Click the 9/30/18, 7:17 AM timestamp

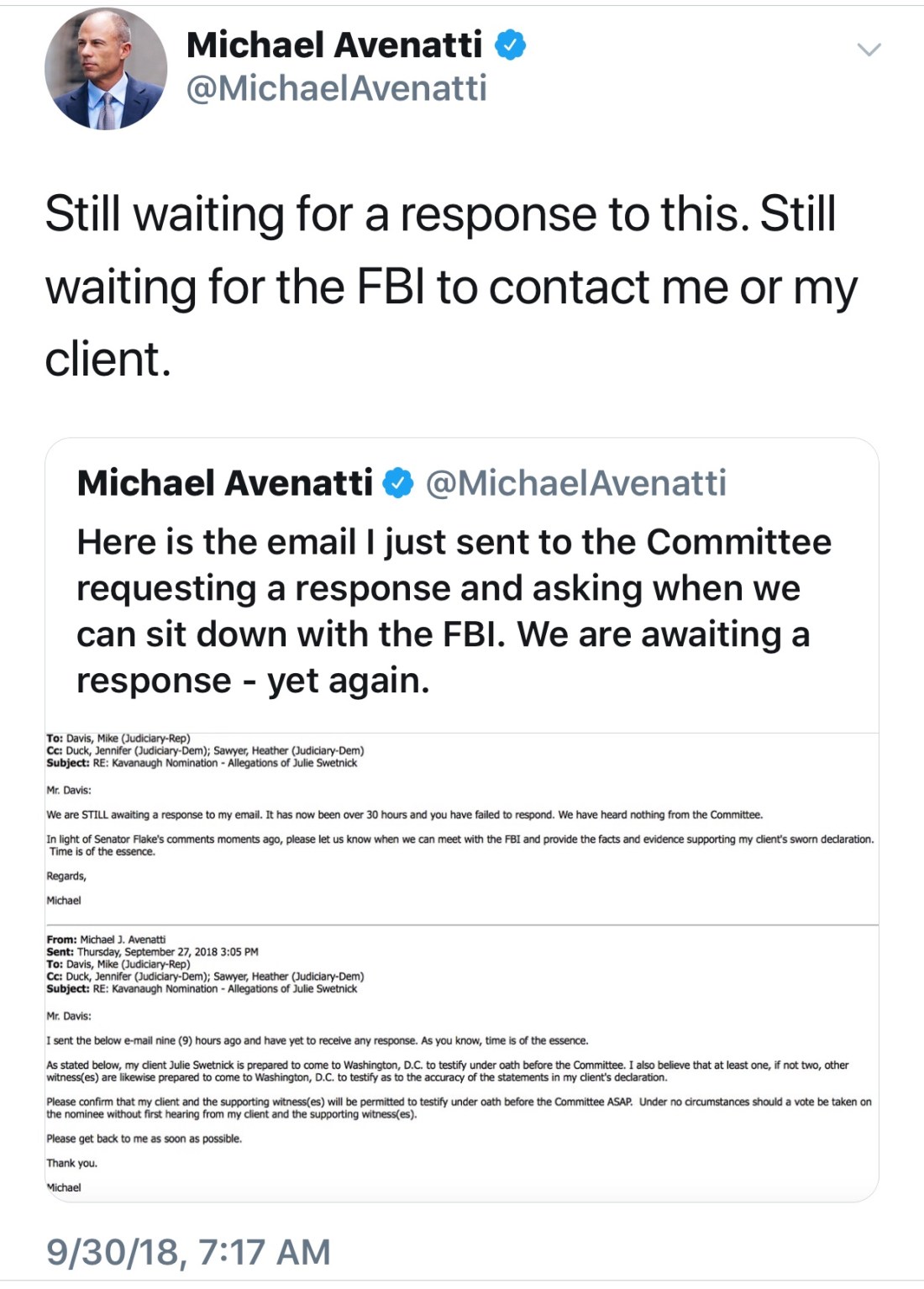(x=188, y=1251)
